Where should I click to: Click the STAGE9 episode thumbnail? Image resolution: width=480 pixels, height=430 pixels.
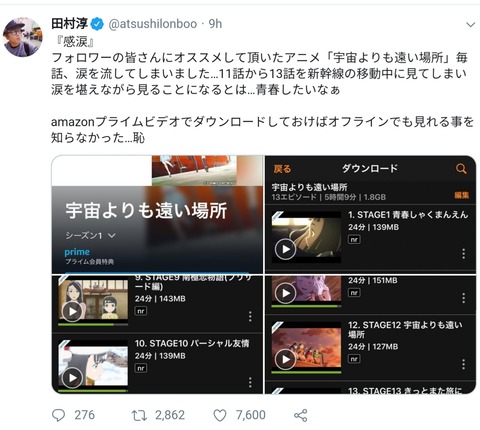pyautogui.click(x=93, y=300)
